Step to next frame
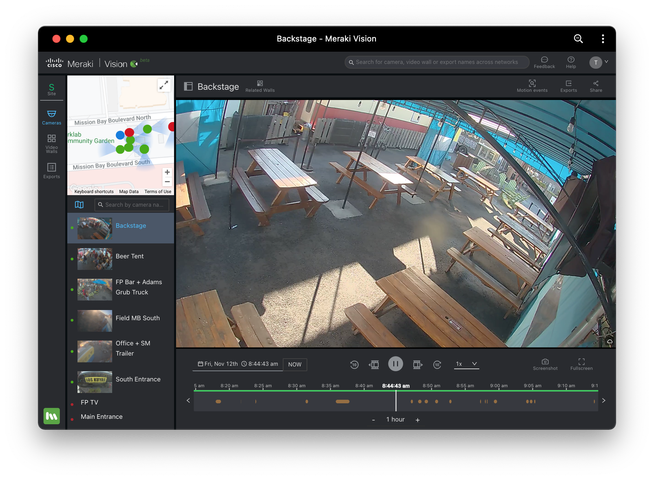 [417, 365]
